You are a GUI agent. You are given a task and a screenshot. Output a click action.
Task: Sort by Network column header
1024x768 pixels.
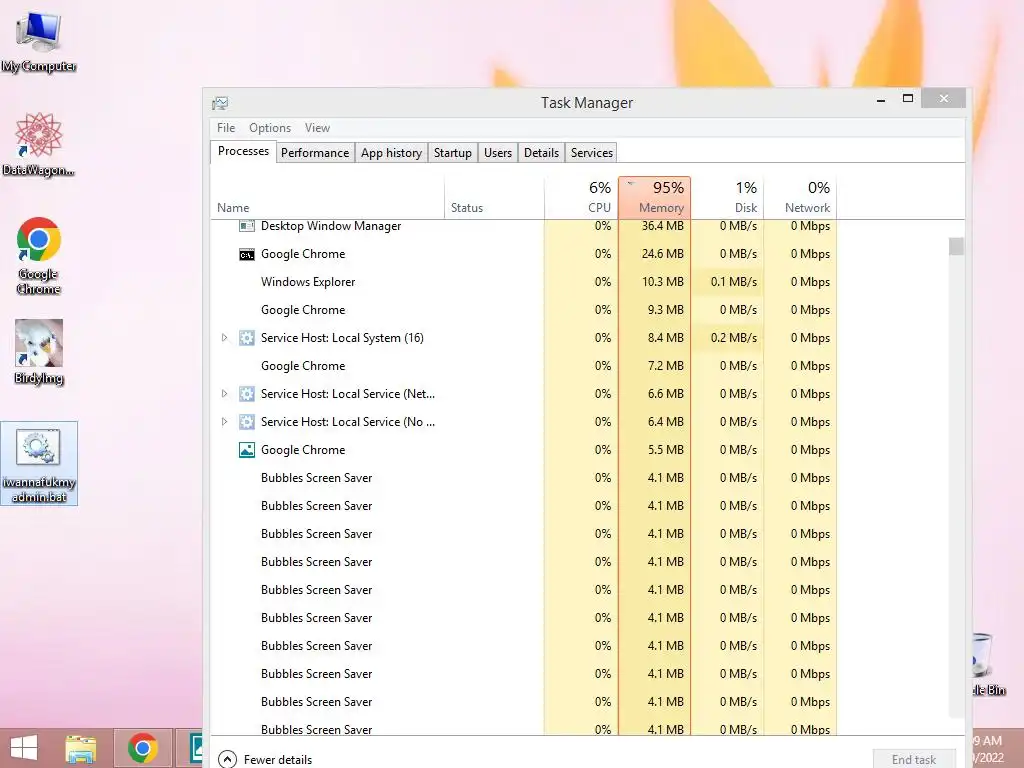coord(800,197)
